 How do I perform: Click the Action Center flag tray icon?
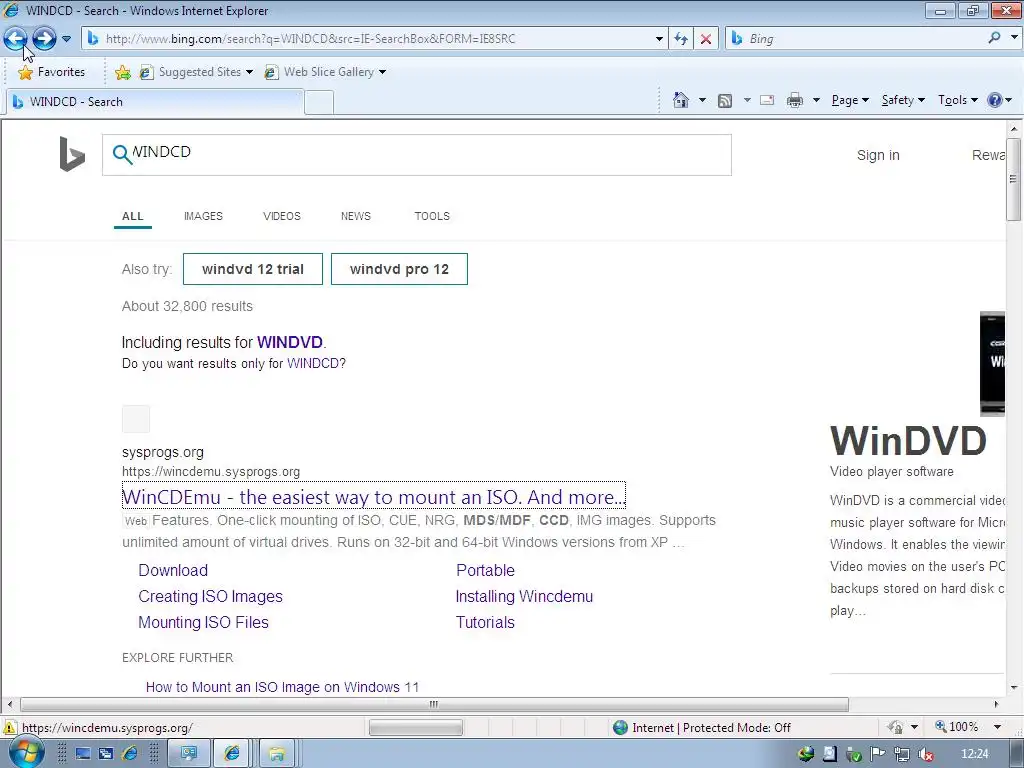click(877, 754)
